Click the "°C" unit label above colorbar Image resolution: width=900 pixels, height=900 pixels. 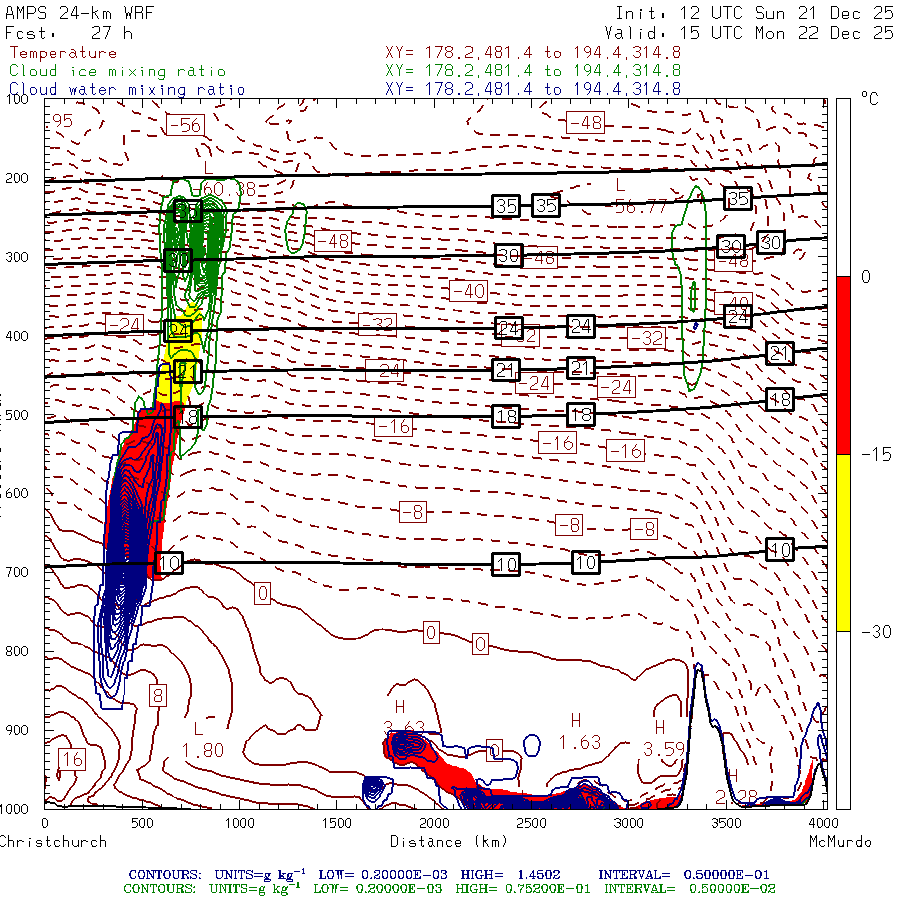[x=870, y=99]
